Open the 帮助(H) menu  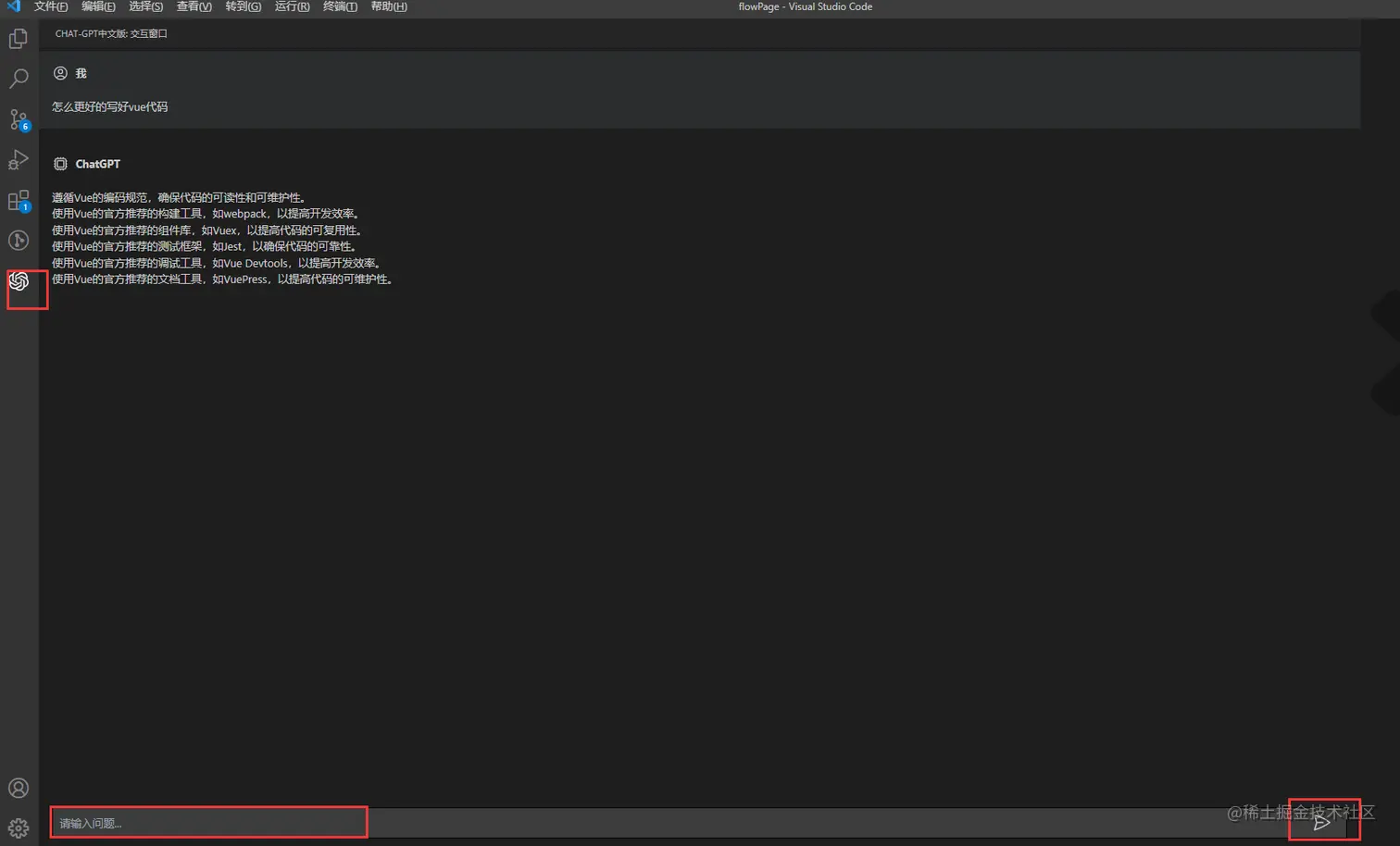(389, 6)
